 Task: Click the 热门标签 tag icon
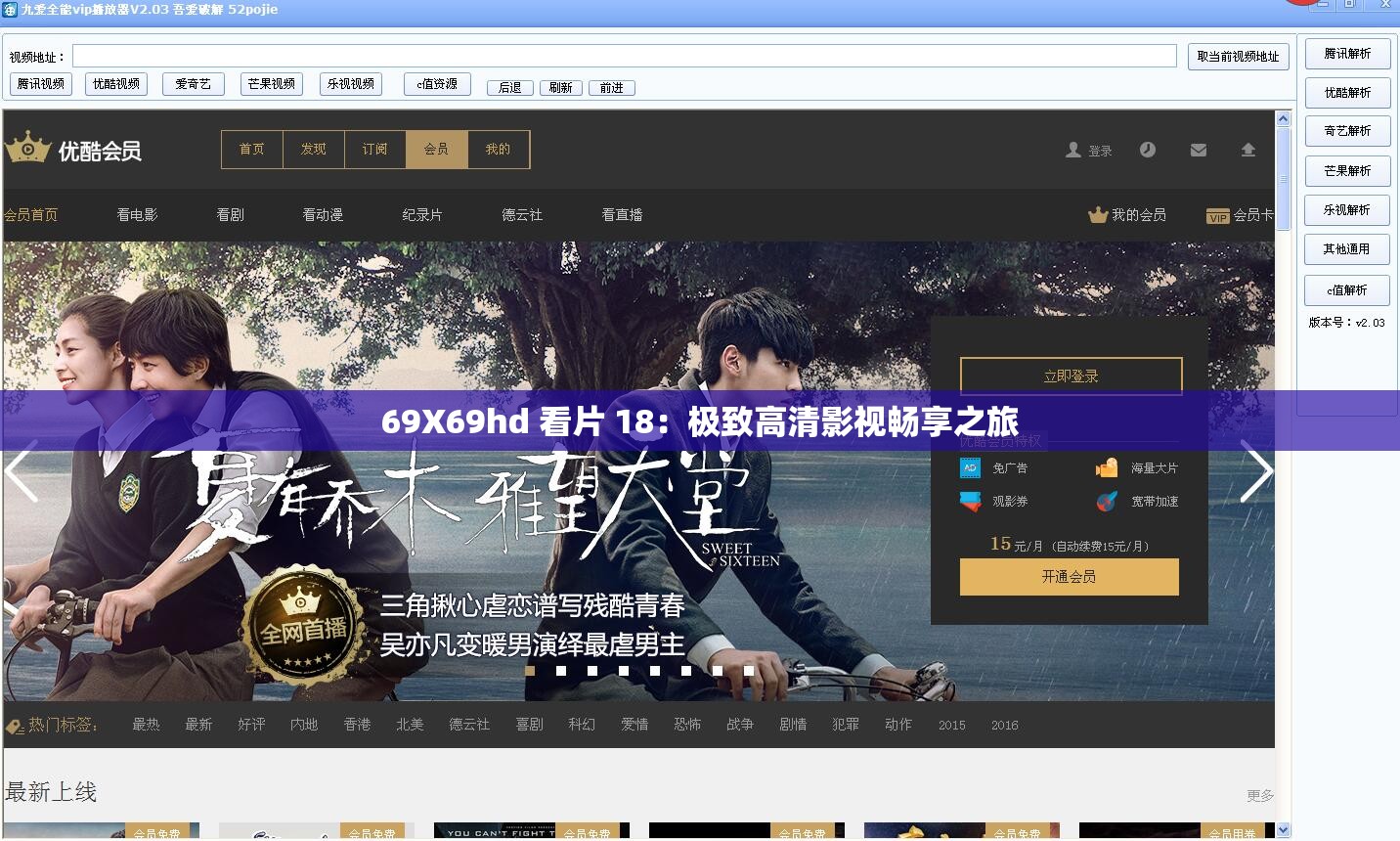pyautogui.click(x=15, y=727)
